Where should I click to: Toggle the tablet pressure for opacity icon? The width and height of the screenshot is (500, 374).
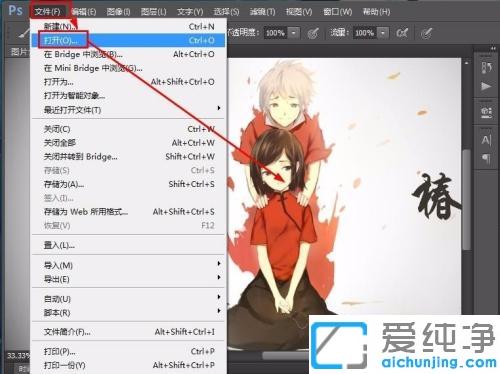tap(313, 33)
